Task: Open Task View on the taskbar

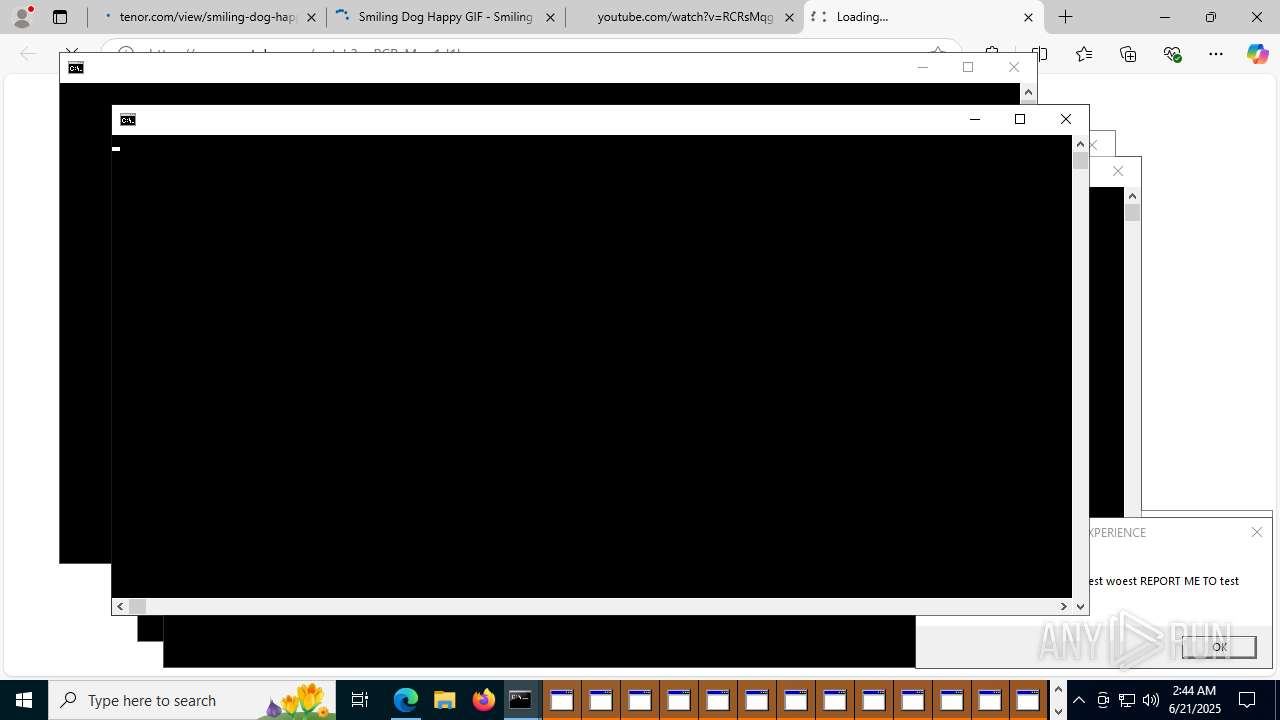Action: click(x=360, y=700)
